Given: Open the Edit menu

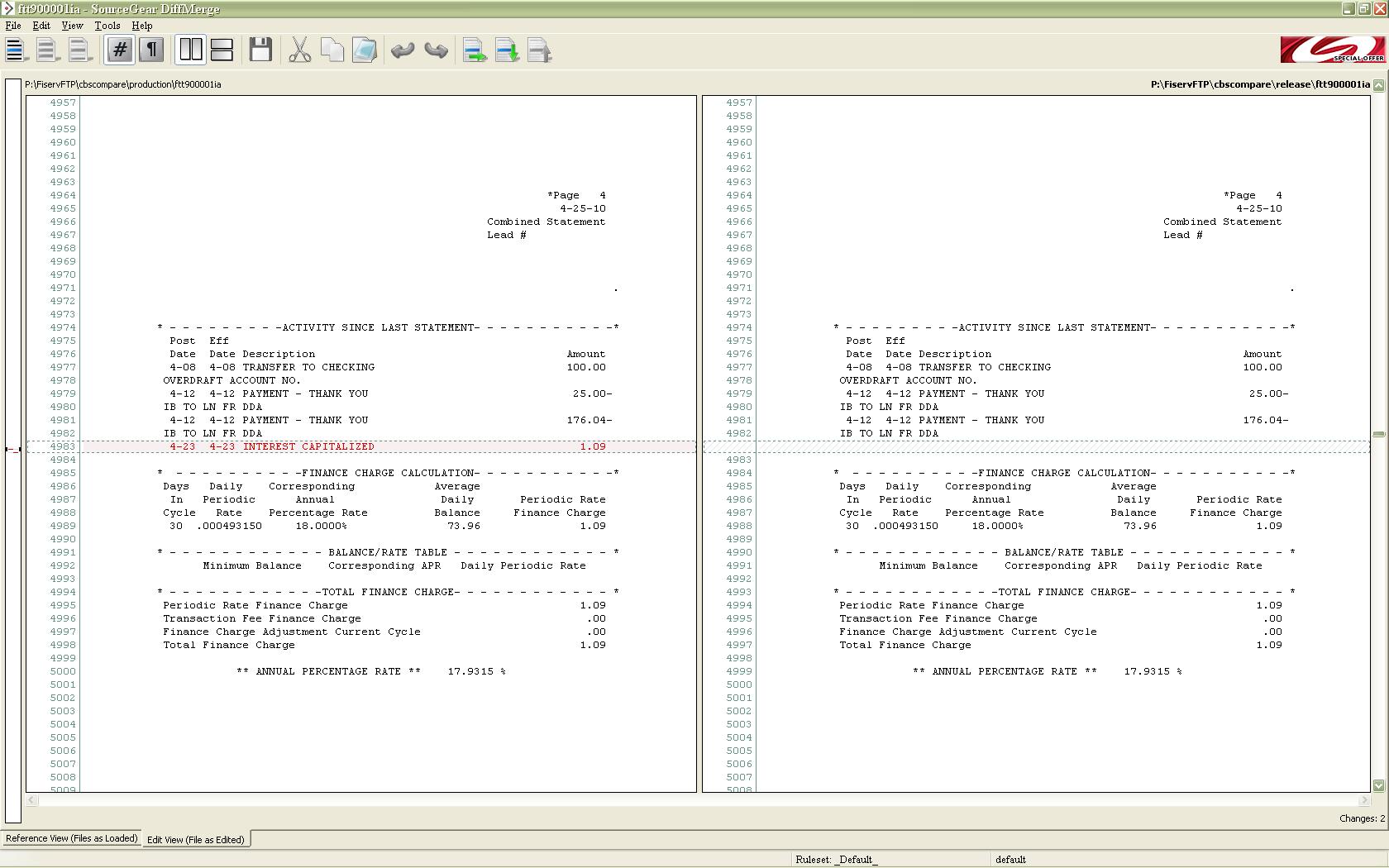Looking at the screenshot, I should (41, 26).
